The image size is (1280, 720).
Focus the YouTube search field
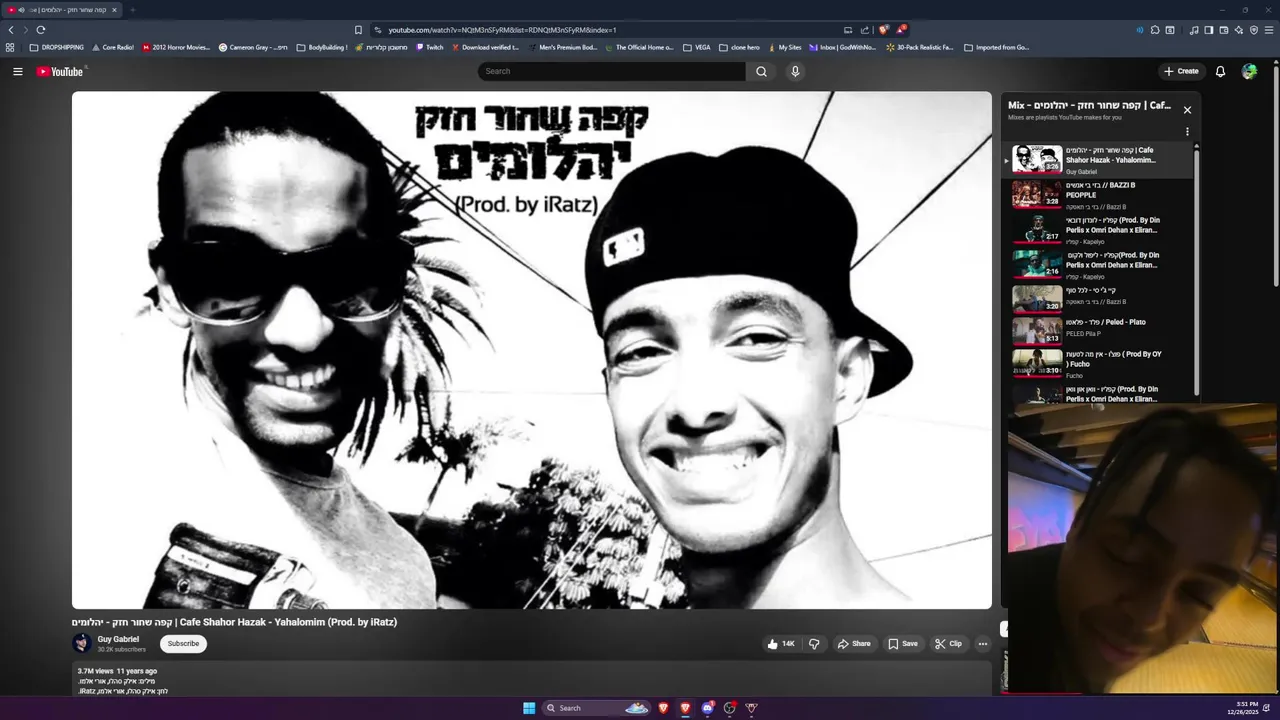pyautogui.click(x=612, y=71)
